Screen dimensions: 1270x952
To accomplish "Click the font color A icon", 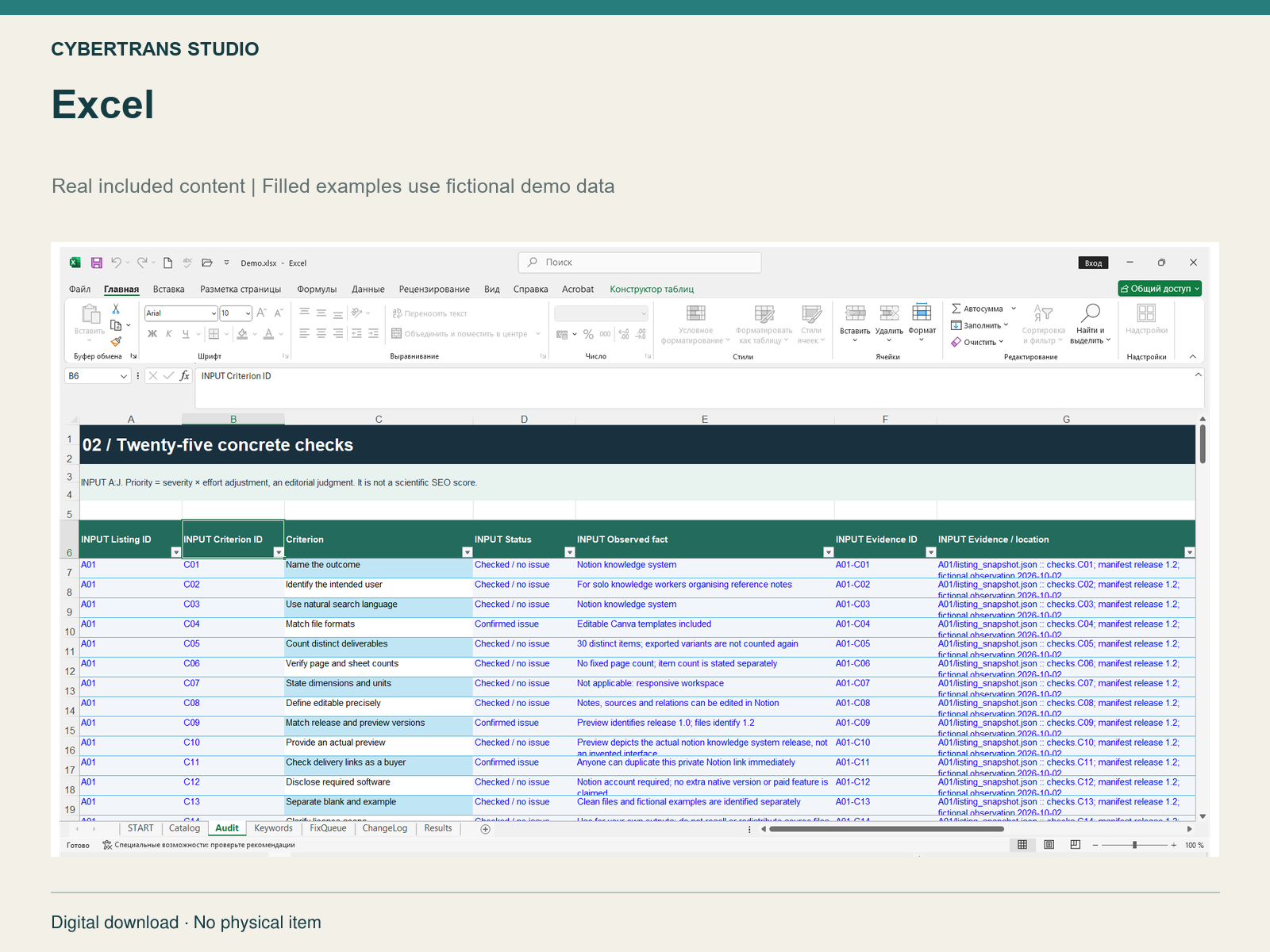I will click(x=269, y=334).
